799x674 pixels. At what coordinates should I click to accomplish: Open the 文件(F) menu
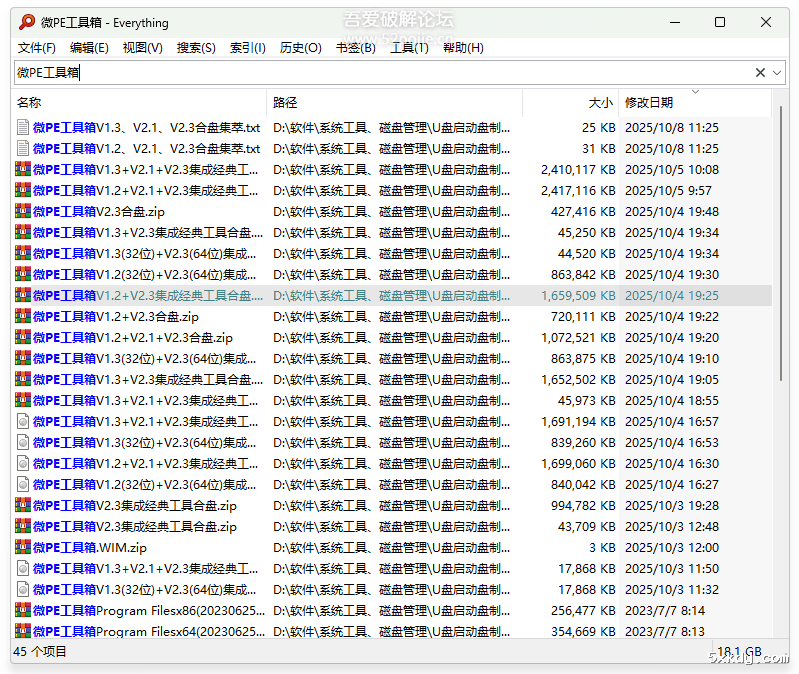point(36,48)
